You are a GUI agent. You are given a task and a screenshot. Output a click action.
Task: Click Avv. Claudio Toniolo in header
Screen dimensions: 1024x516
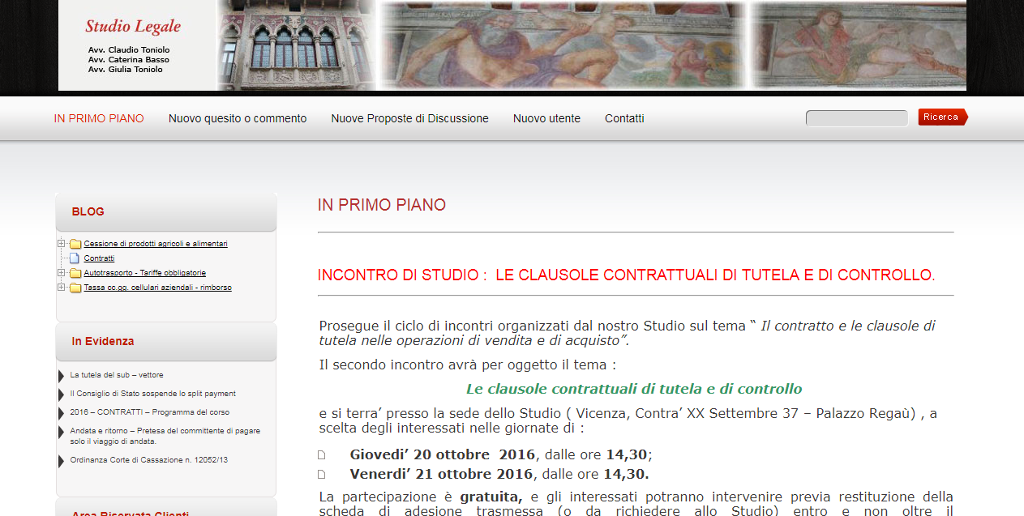click(x=129, y=50)
